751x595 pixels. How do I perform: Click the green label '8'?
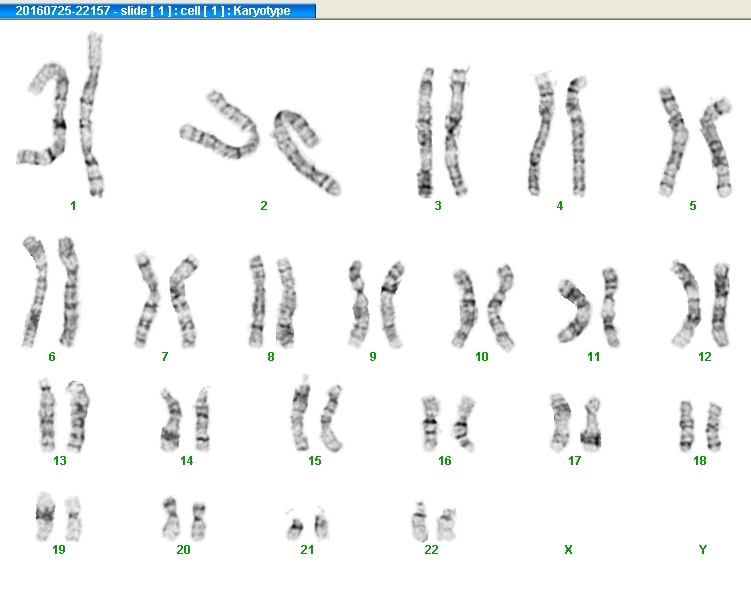point(271,357)
